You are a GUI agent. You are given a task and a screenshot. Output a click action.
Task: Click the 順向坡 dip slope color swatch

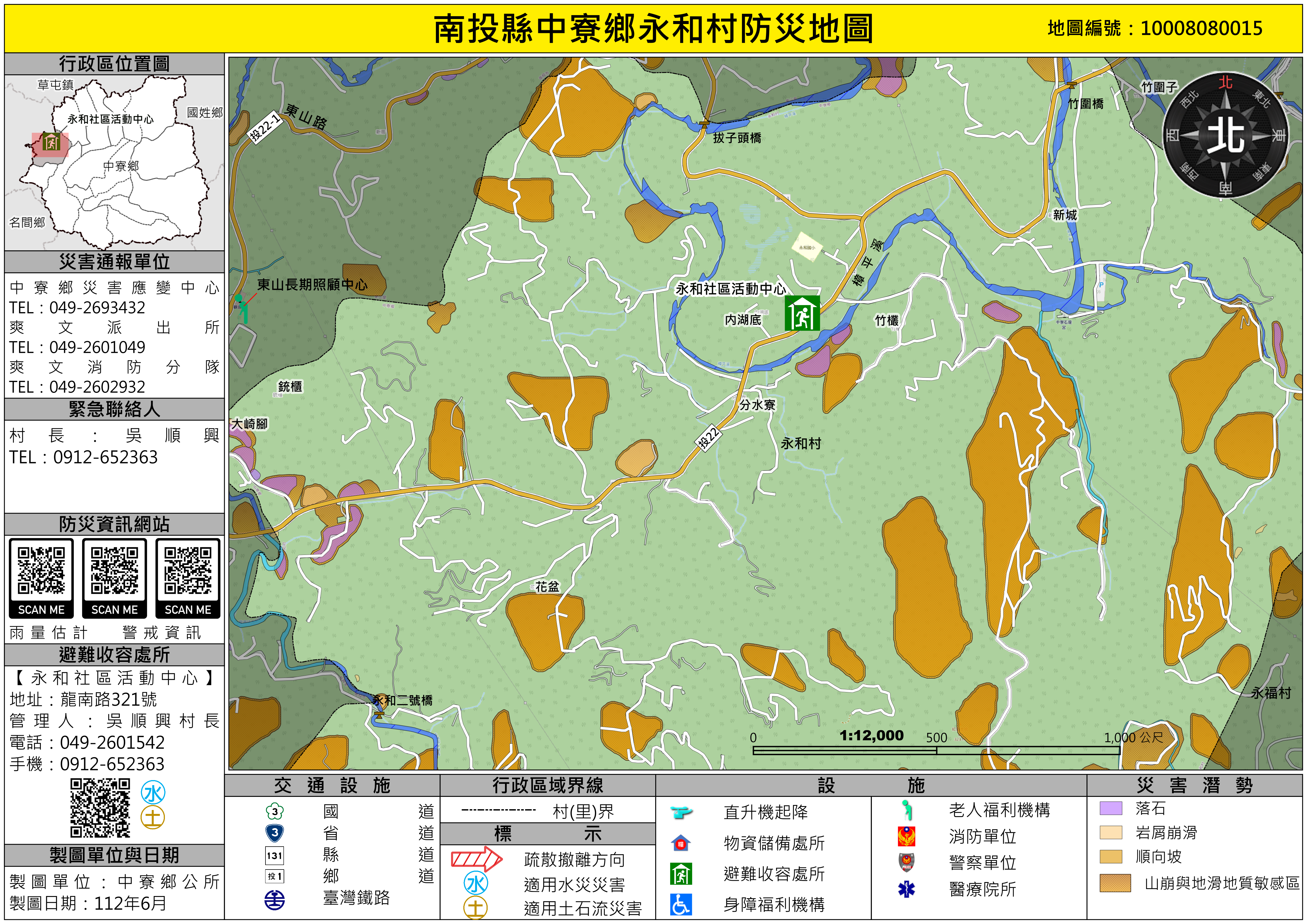(x=1111, y=857)
